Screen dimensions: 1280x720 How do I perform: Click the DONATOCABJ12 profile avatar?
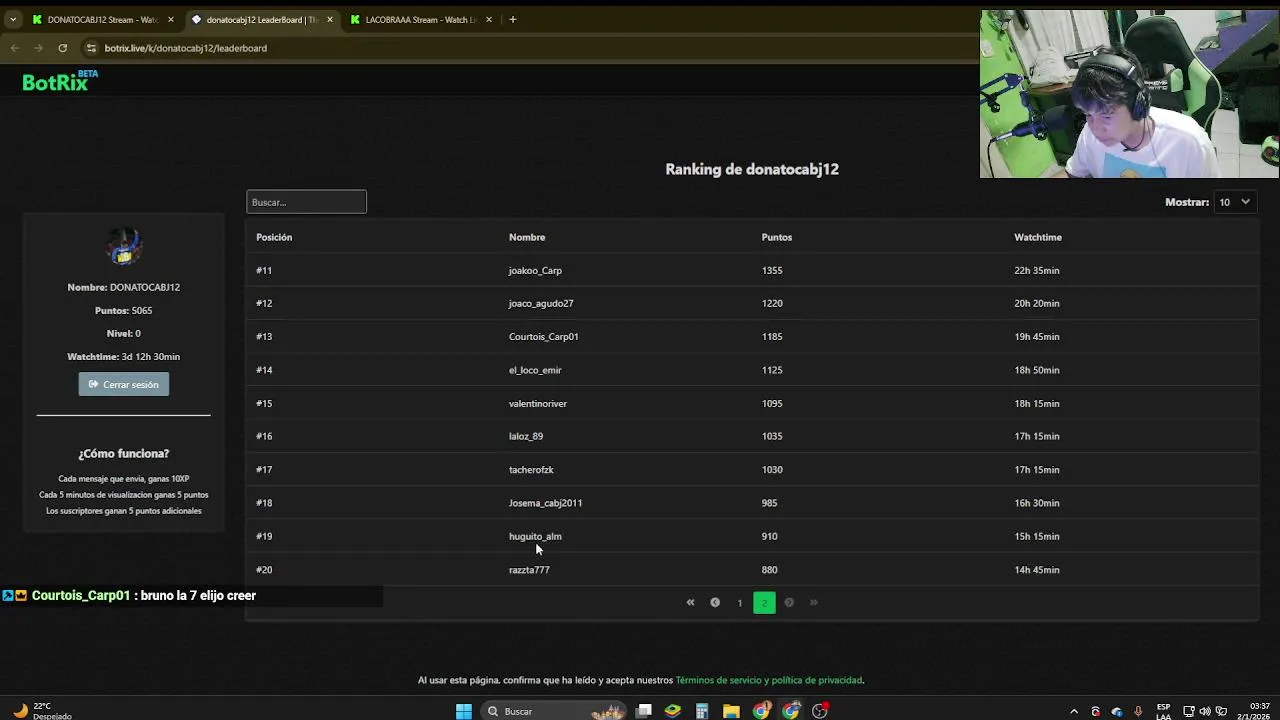124,246
